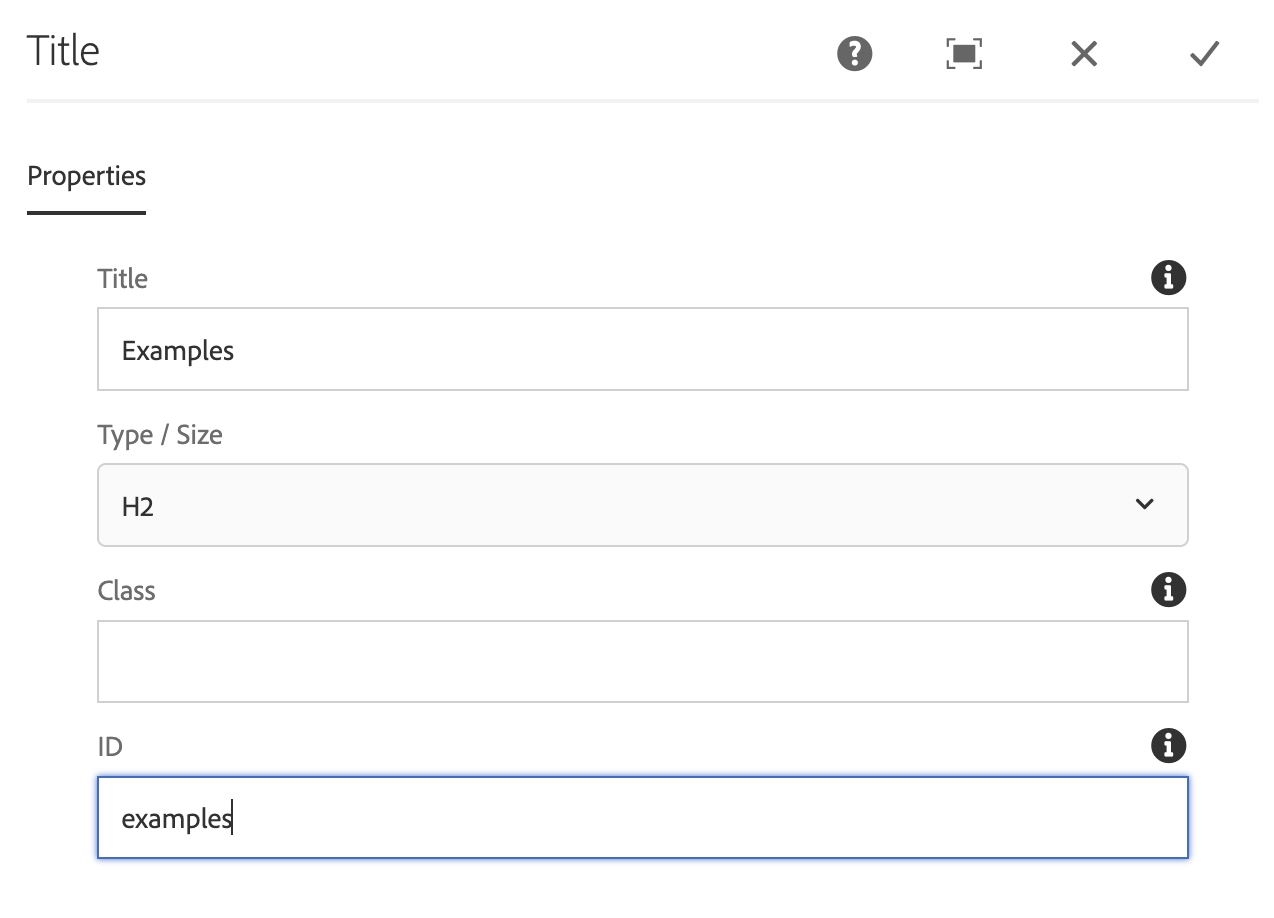Confirm changes with the checkmark Done icon
Screen dimensions: 1274x918
pyautogui.click(x=1205, y=54)
